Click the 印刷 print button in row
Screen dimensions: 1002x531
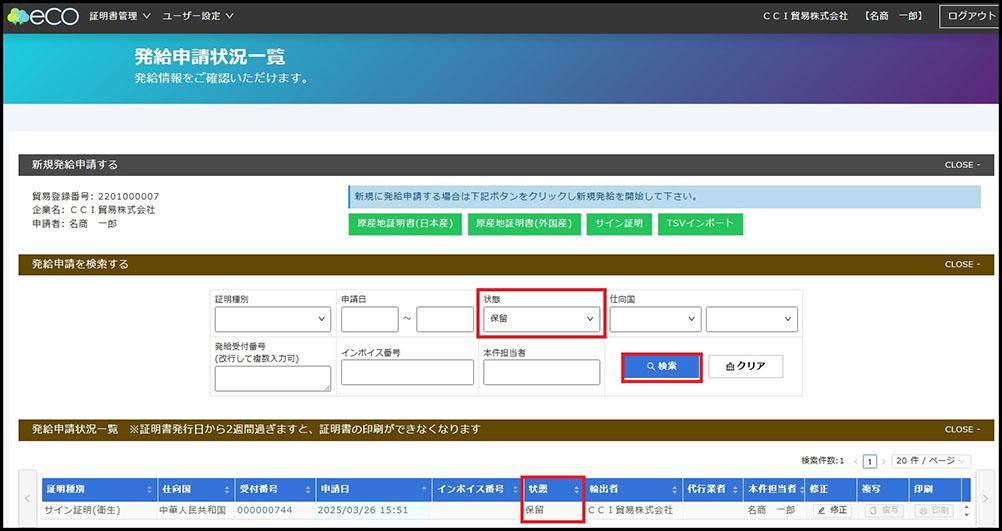click(x=934, y=511)
